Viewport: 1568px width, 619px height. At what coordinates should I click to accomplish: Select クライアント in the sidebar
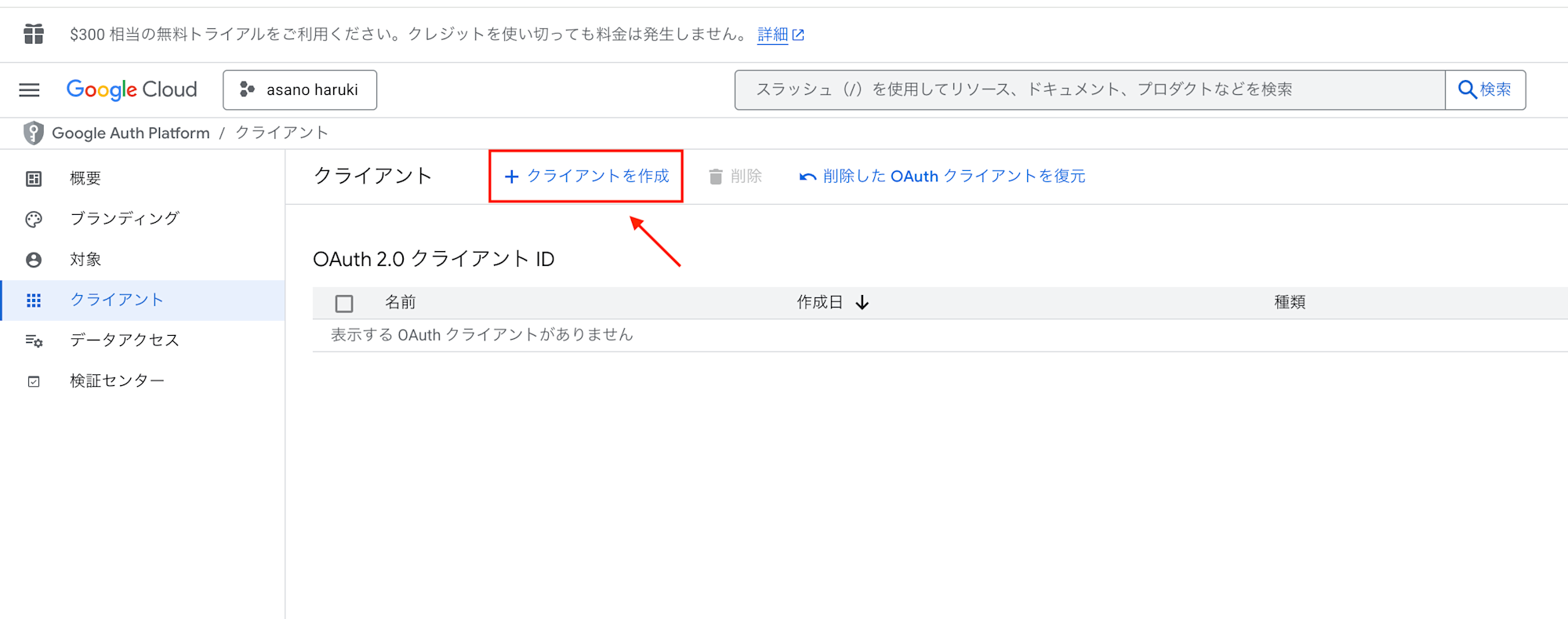tap(143, 300)
